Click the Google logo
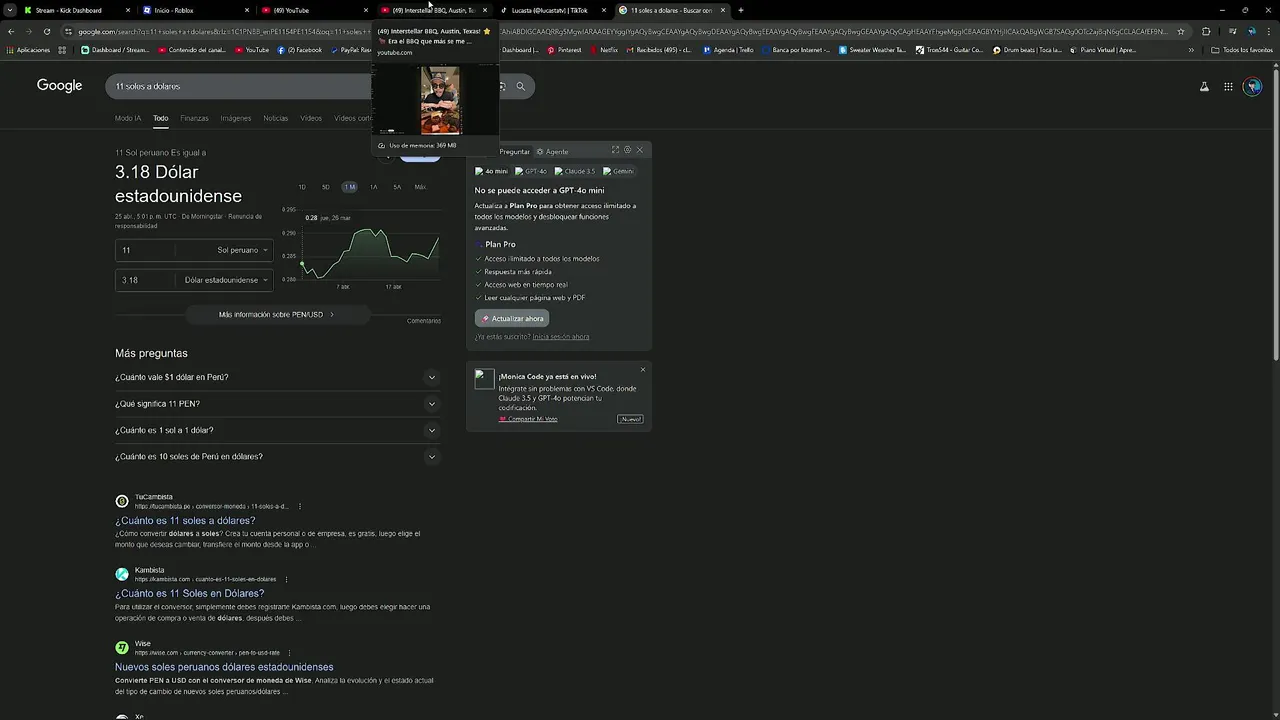1280x720 pixels. pyautogui.click(x=59, y=86)
